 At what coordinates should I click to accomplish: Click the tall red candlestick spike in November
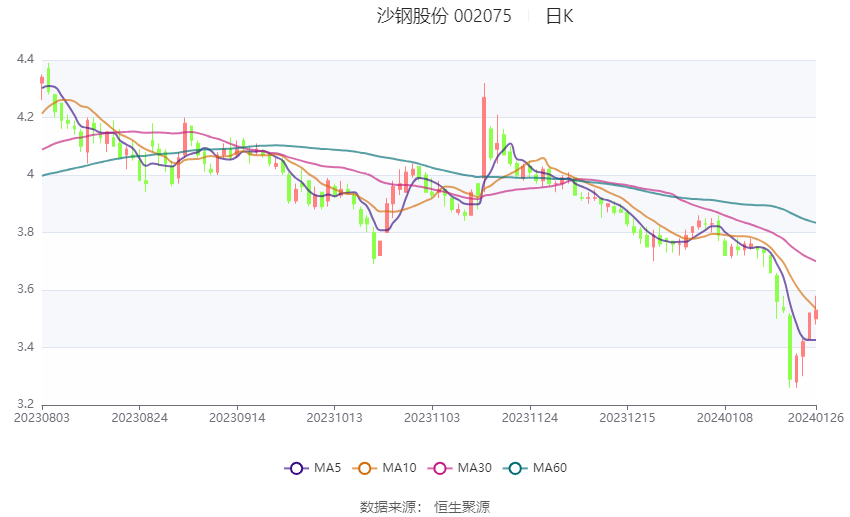484,135
